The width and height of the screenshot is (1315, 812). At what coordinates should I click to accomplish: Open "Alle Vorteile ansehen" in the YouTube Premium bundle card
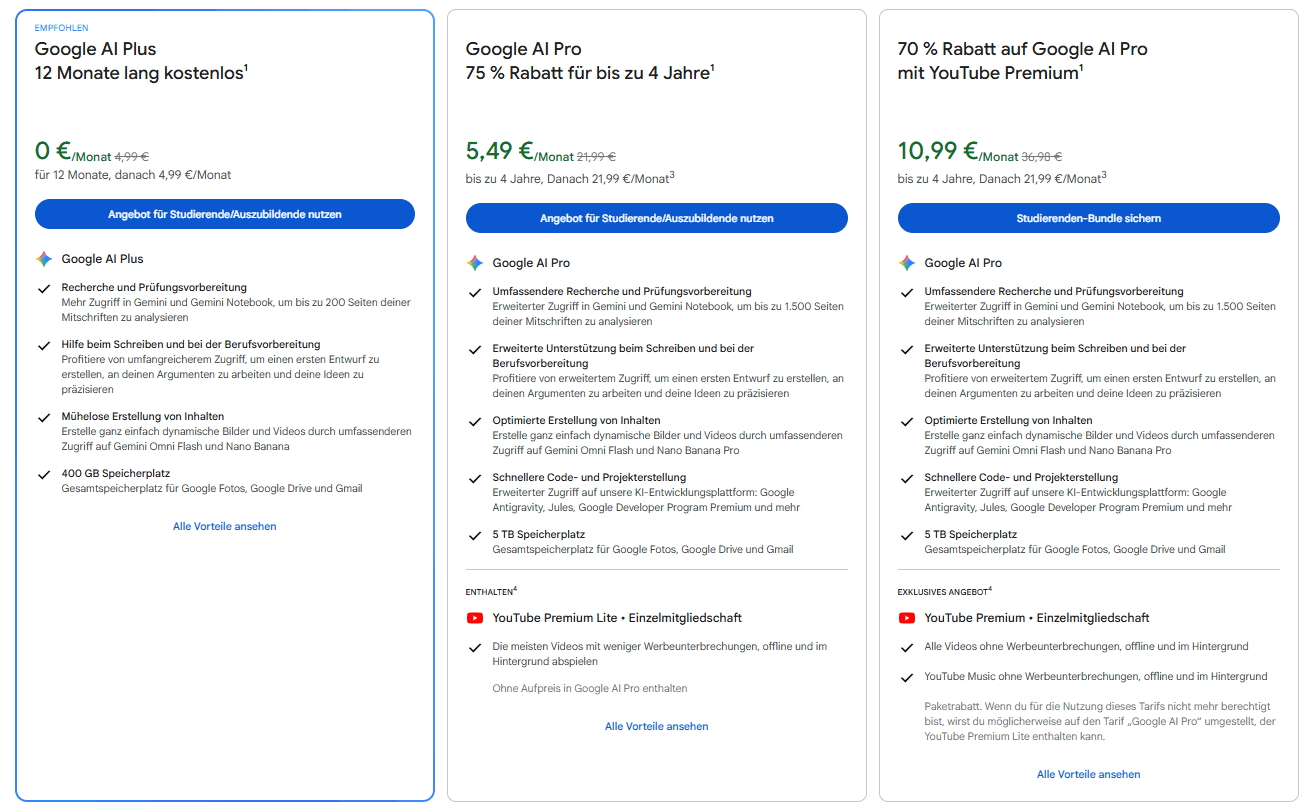pos(1089,774)
